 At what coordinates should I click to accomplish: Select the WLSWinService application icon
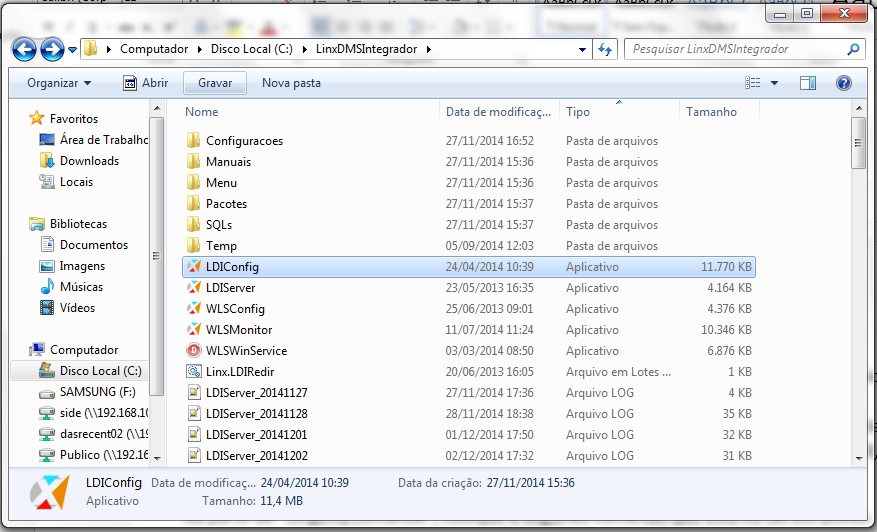coord(194,350)
